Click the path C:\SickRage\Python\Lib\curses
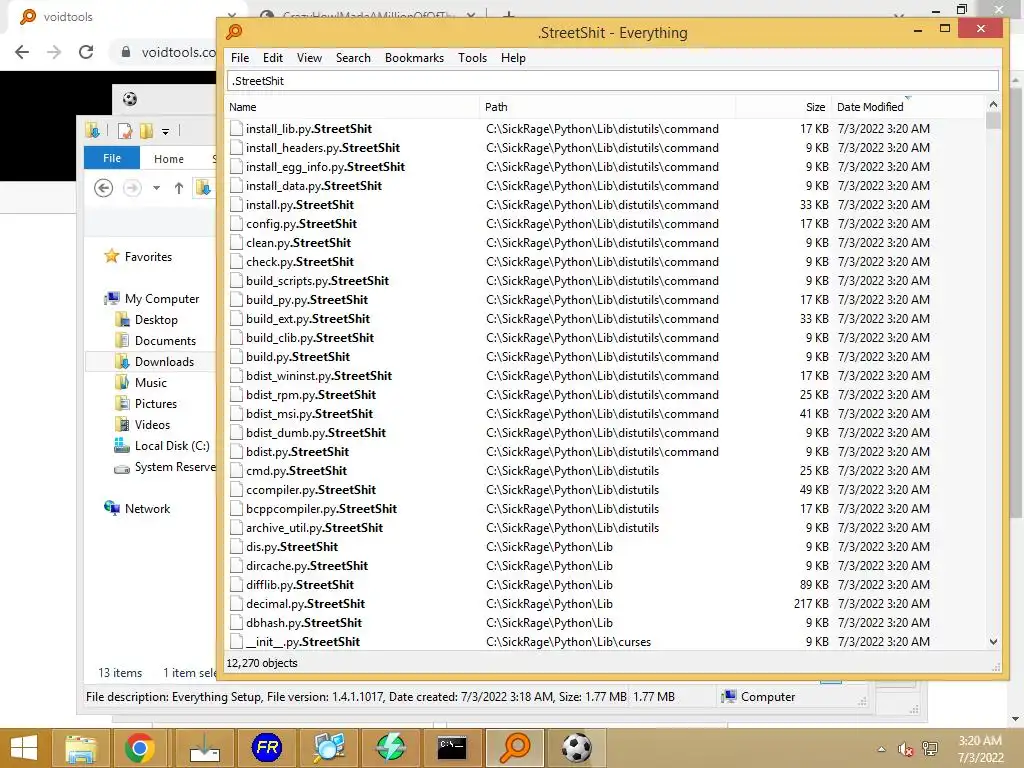The image size is (1024, 768). [x=568, y=642]
